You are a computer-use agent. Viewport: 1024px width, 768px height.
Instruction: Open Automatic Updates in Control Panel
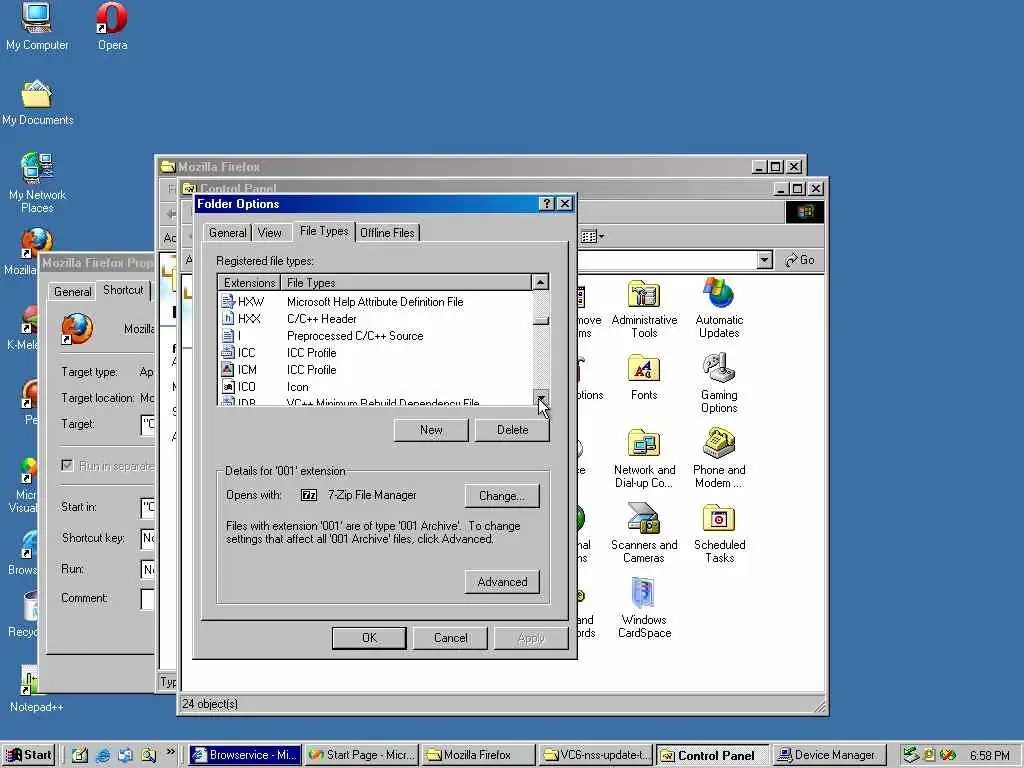click(719, 308)
